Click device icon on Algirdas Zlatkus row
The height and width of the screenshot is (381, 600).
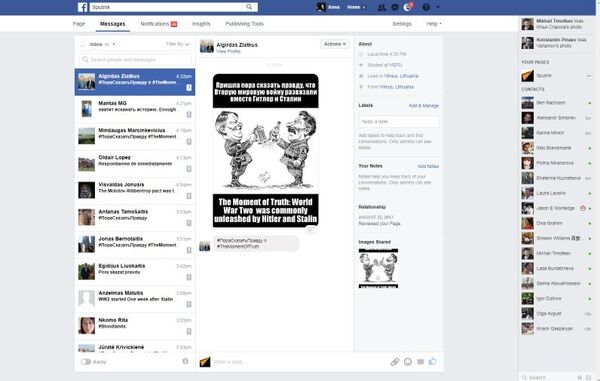189,88
